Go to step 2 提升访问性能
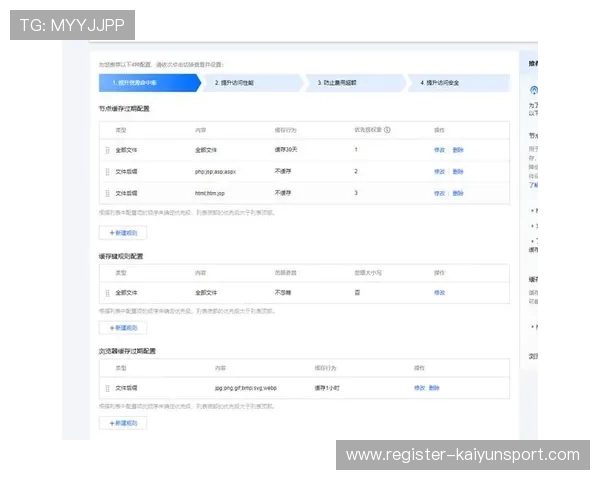This screenshot has width=600, height=480. coord(253,83)
